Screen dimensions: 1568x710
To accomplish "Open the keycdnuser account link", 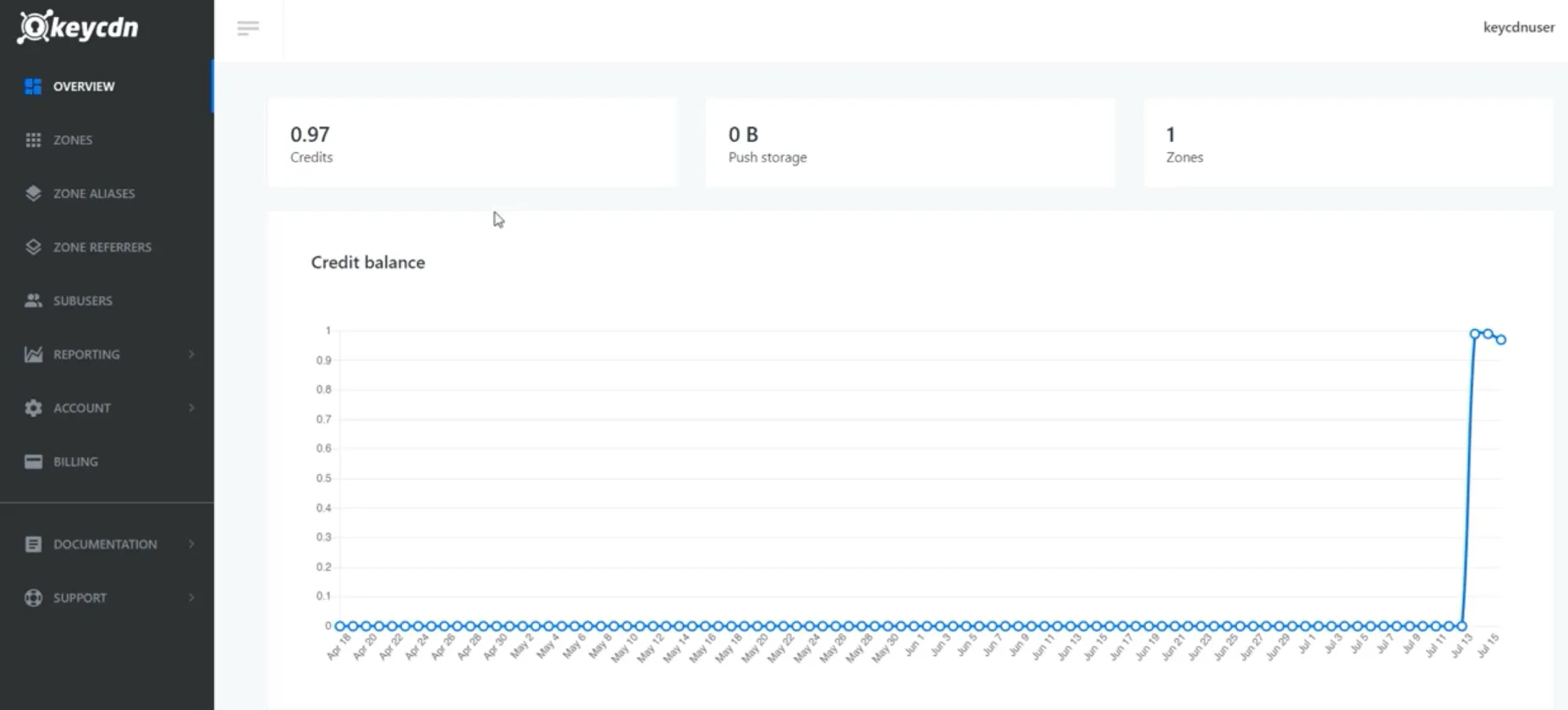I will (1518, 27).
